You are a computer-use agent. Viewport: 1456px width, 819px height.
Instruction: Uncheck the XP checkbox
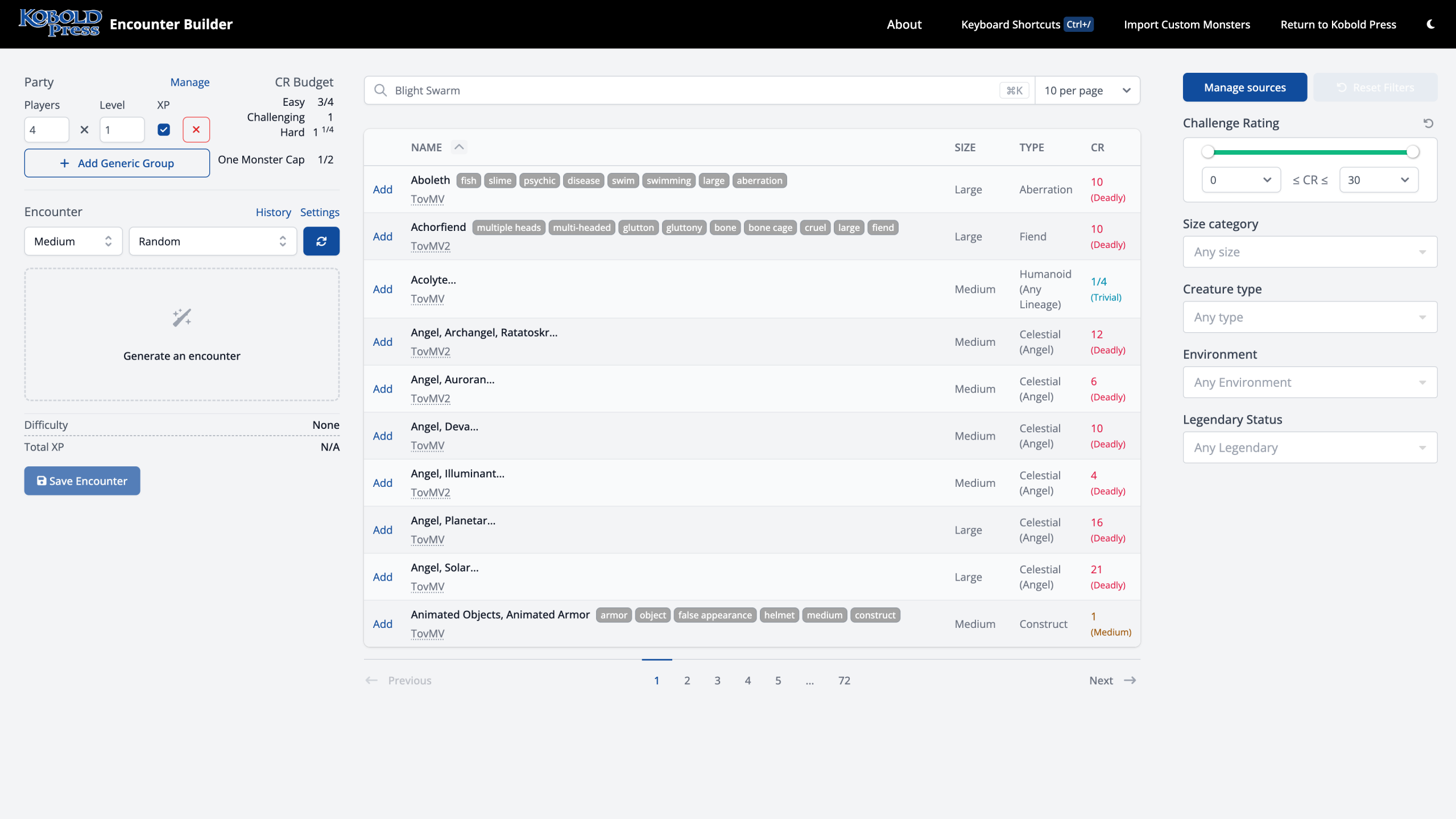click(x=164, y=130)
